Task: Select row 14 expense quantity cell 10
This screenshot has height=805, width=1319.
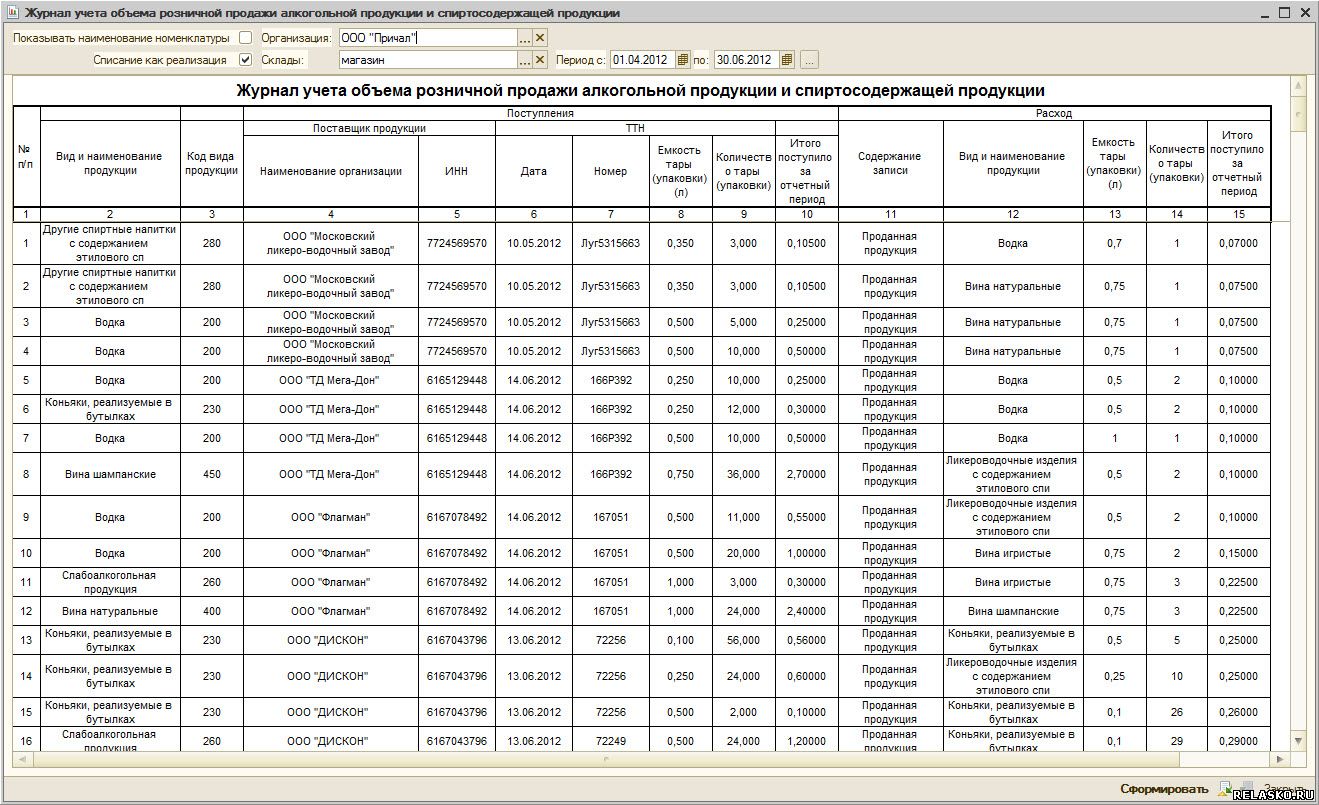Action: point(1176,676)
